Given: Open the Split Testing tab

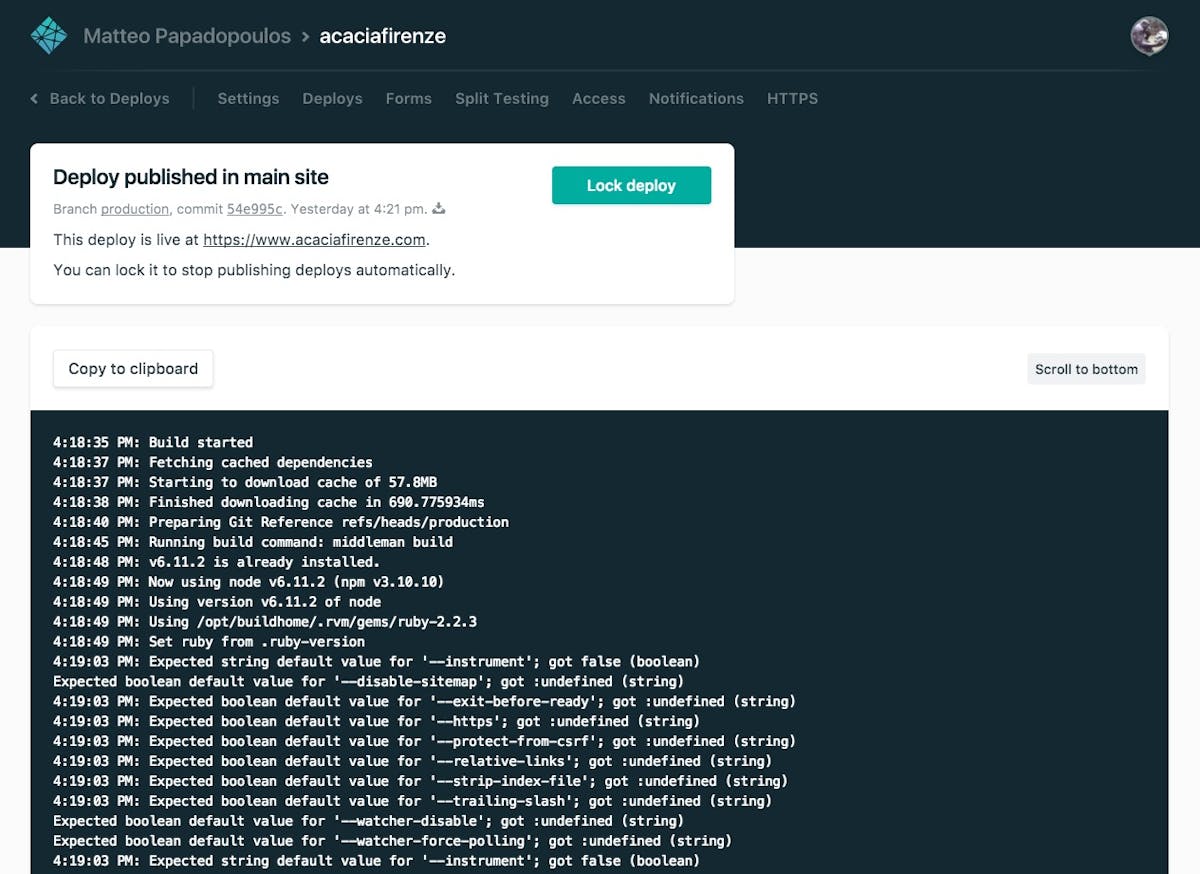Looking at the screenshot, I should pos(501,98).
